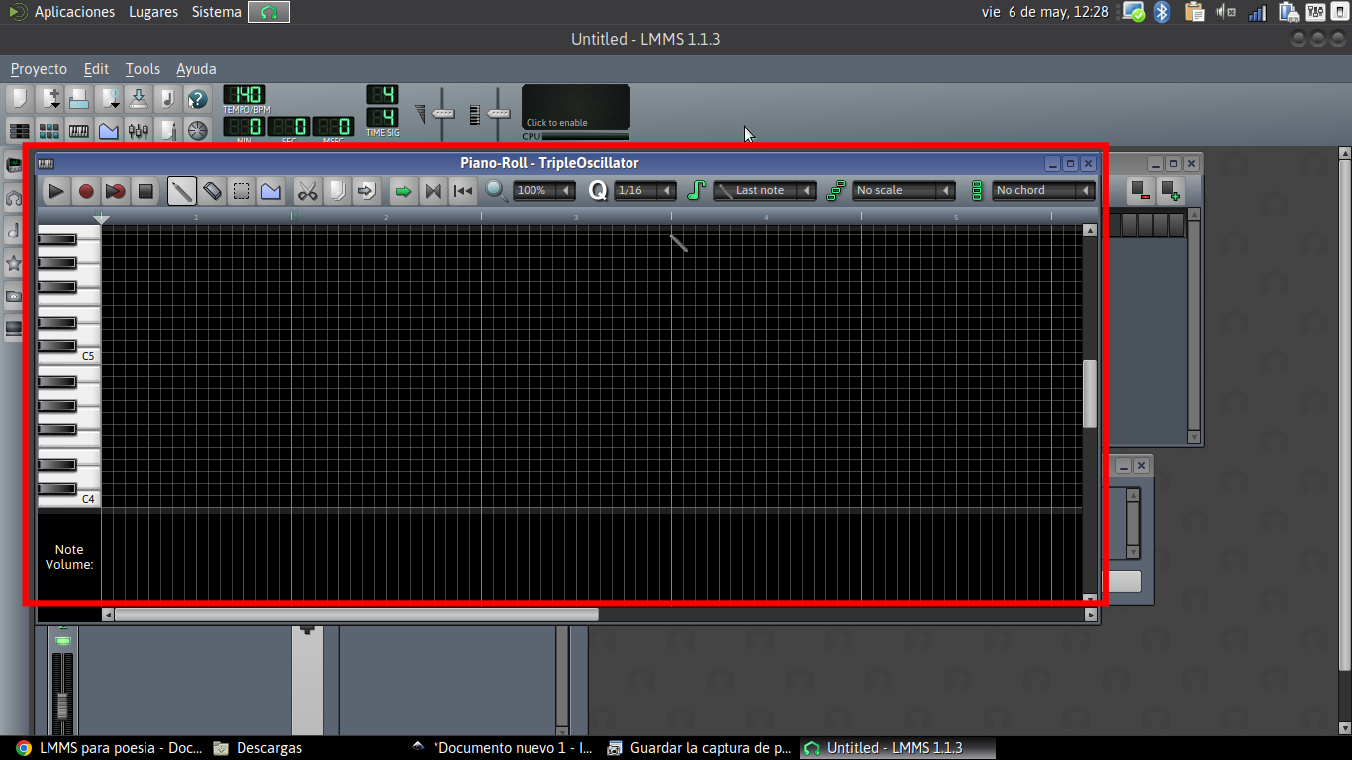Enable record mode in the Piano Roll
Image resolution: width=1352 pixels, height=760 pixels.
[86, 190]
